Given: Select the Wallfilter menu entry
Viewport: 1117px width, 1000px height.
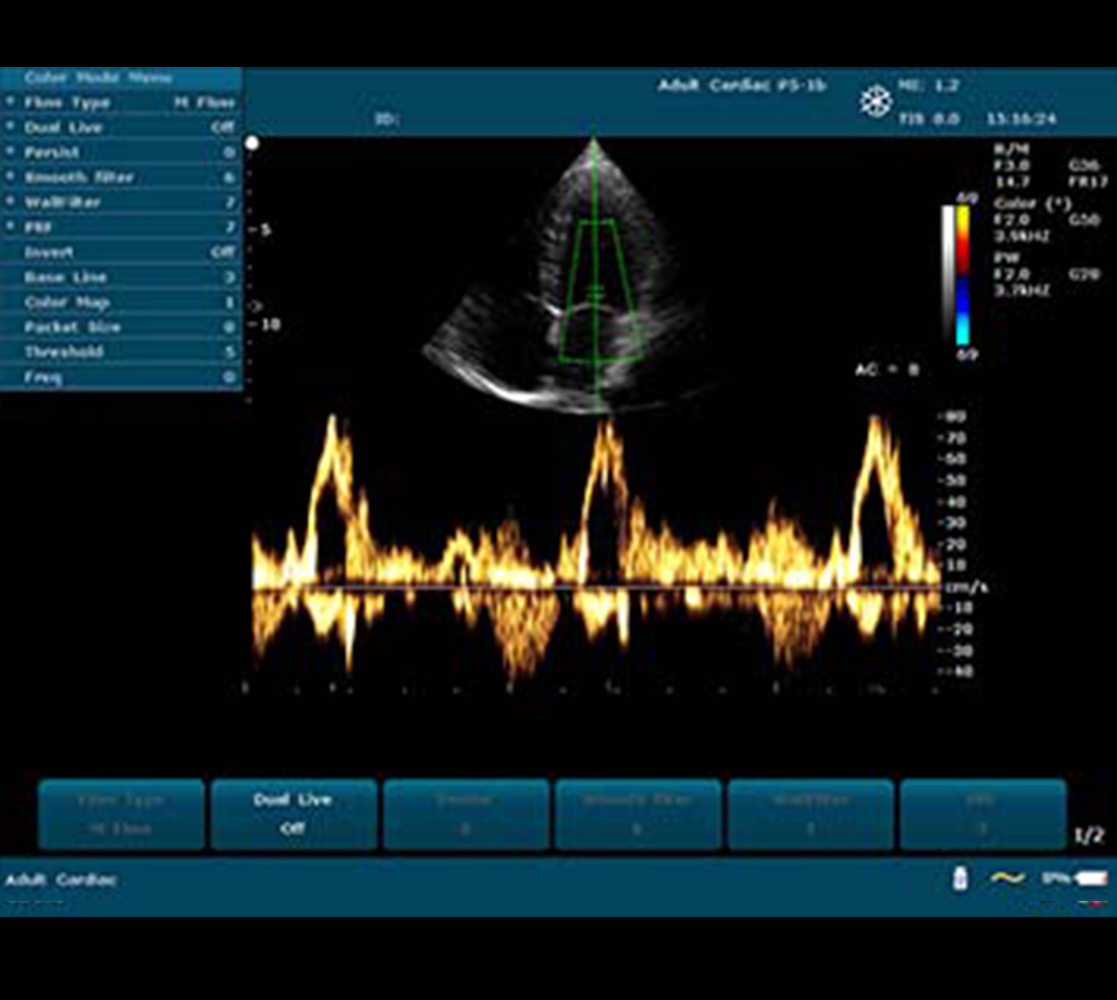Looking at the screenshot, I should point(121,202).
